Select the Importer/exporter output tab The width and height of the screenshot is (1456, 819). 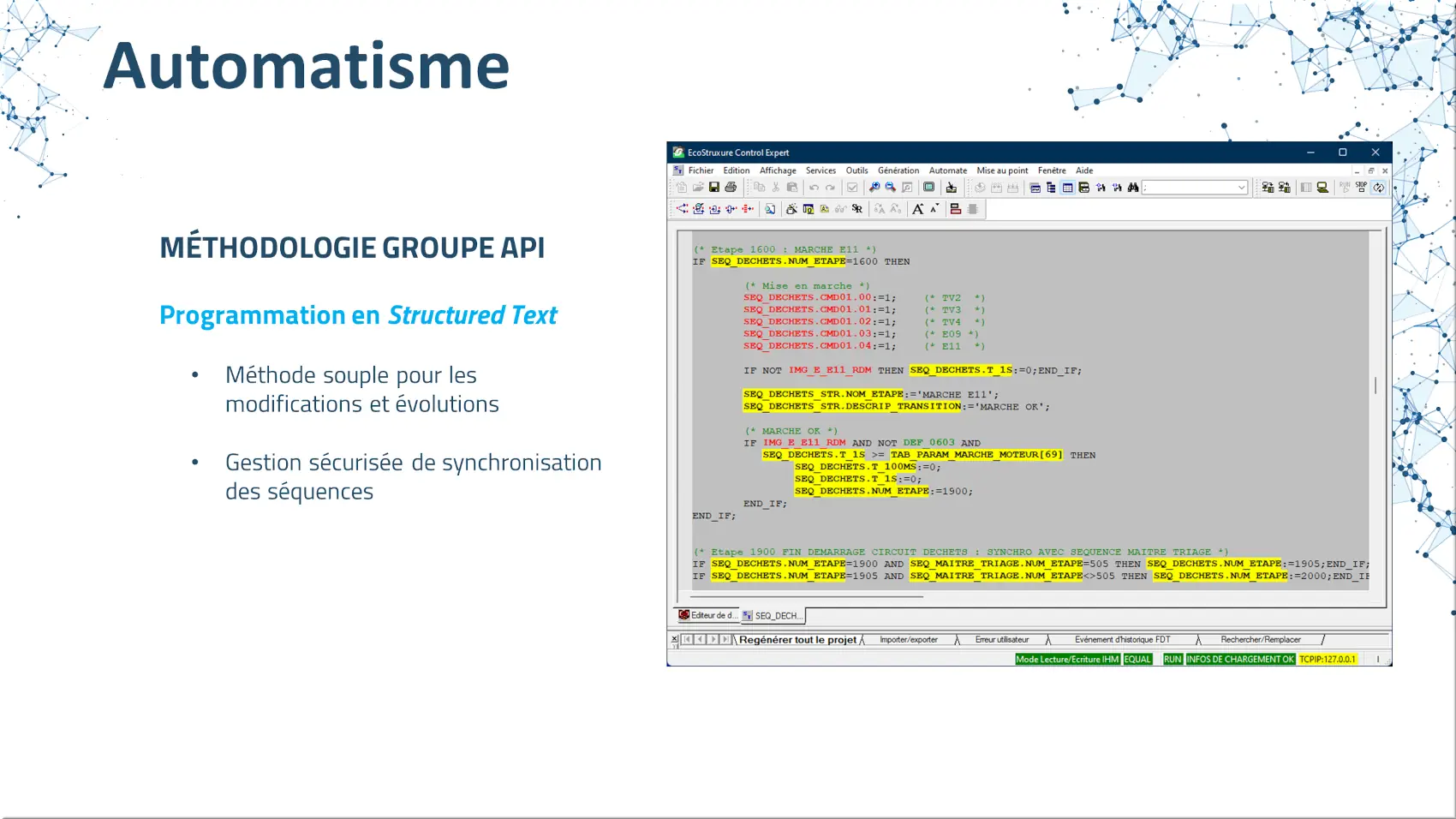tap(908, 640)
